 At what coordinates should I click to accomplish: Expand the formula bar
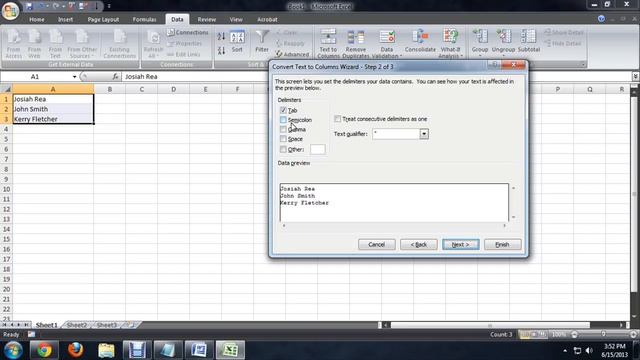click(636, 76)
